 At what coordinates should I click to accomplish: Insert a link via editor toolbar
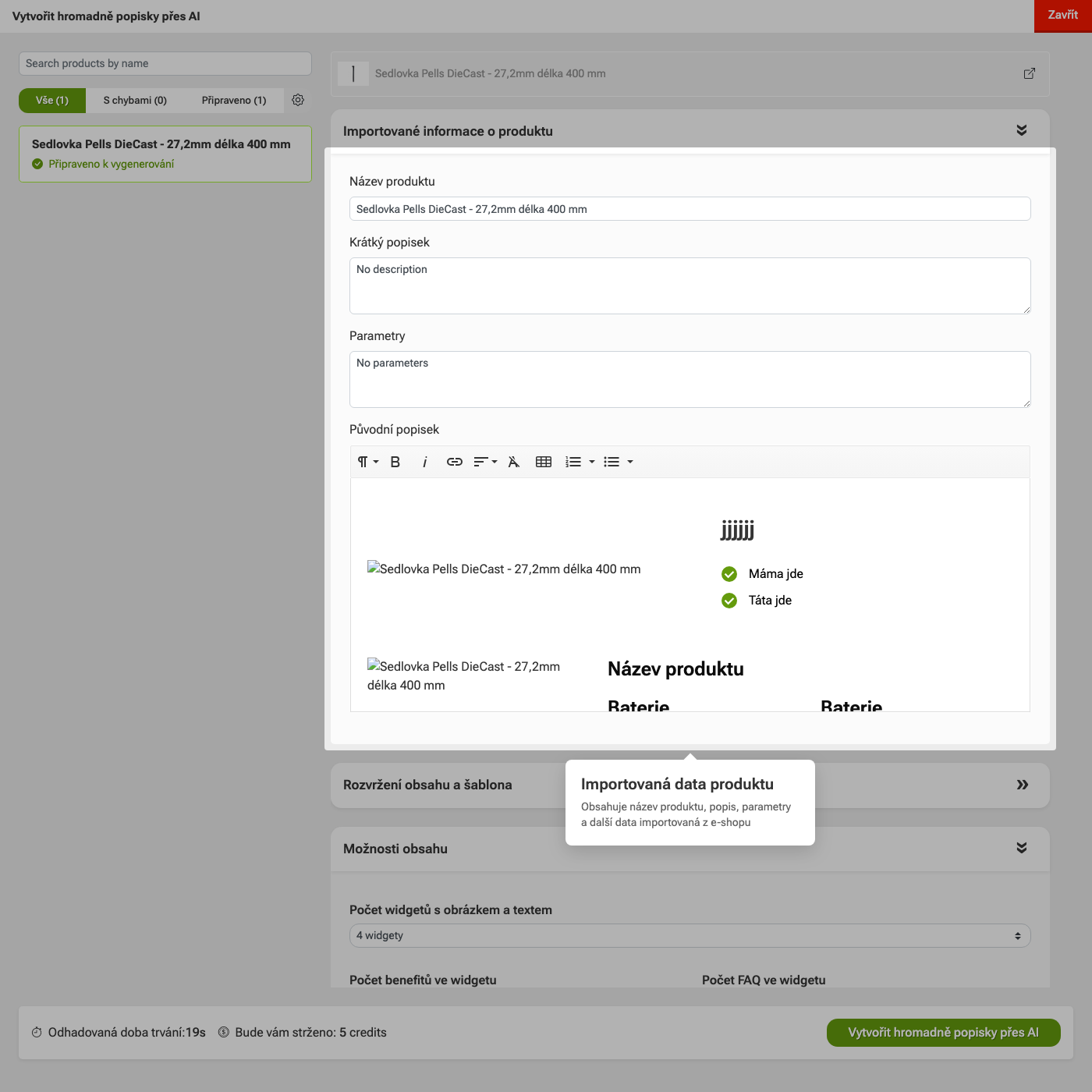point(454,462)
